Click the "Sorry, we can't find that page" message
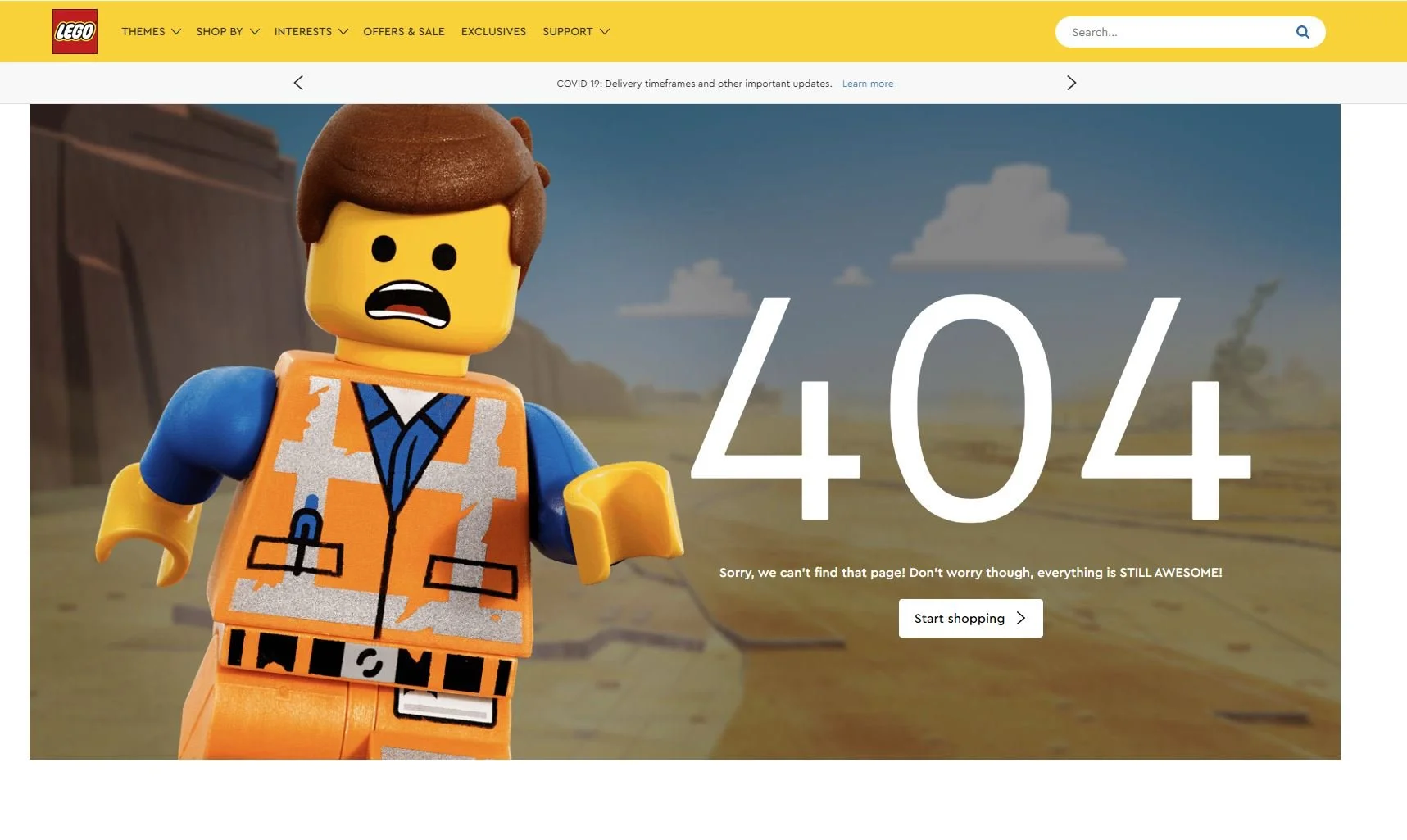Image resolution: width=1407 pixels, height=840 pixels. (971, 573)
